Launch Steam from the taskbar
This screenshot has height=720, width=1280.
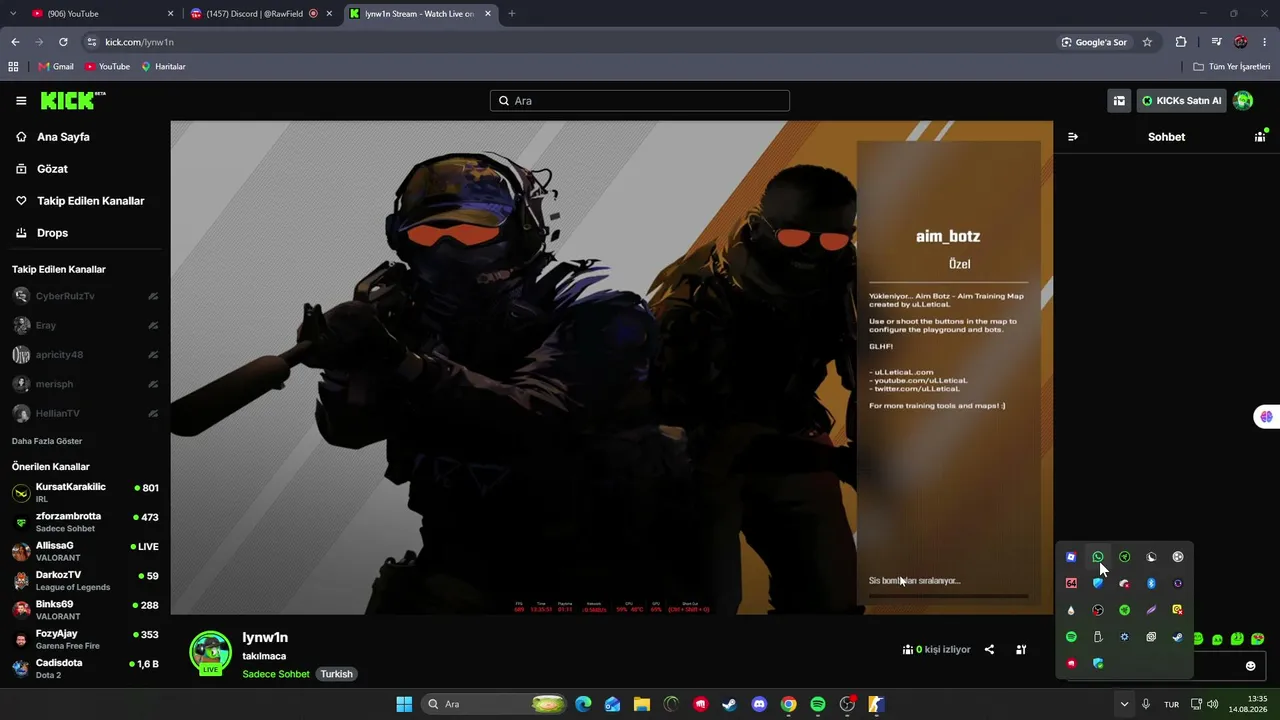730,704
